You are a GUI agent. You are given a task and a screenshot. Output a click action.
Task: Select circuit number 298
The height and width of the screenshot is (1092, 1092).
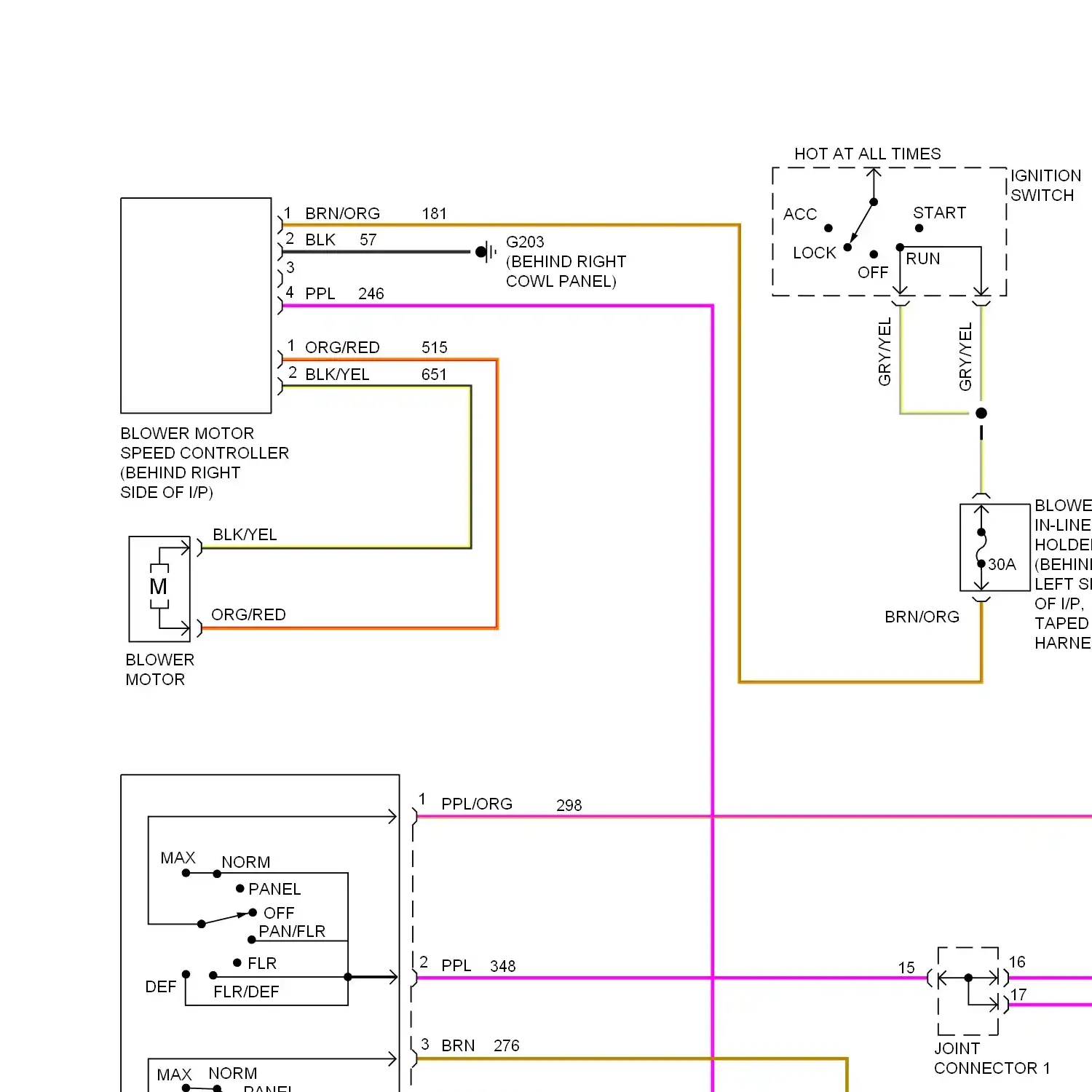(569, 805)
